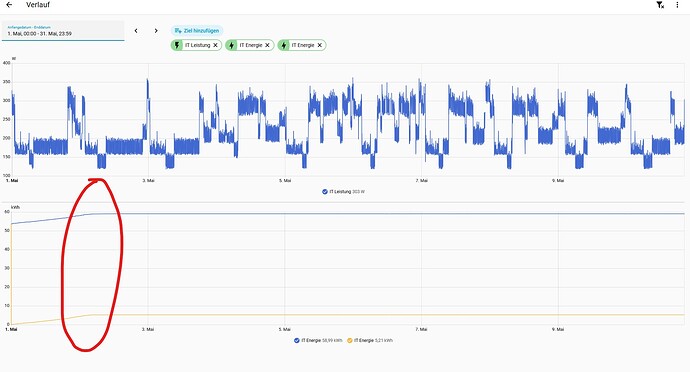
Task: Open the three-dot overflow menu
Action: pyautogui.click(x=677, y=5)
